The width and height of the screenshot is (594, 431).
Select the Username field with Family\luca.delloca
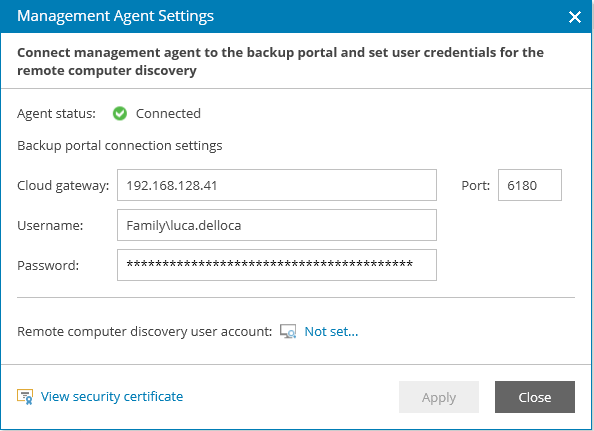(x=277, y=225)
